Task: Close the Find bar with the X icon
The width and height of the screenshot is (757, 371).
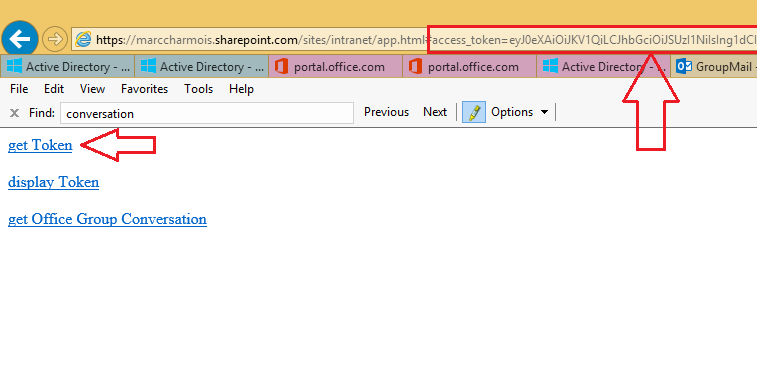Action: point(14,113)
